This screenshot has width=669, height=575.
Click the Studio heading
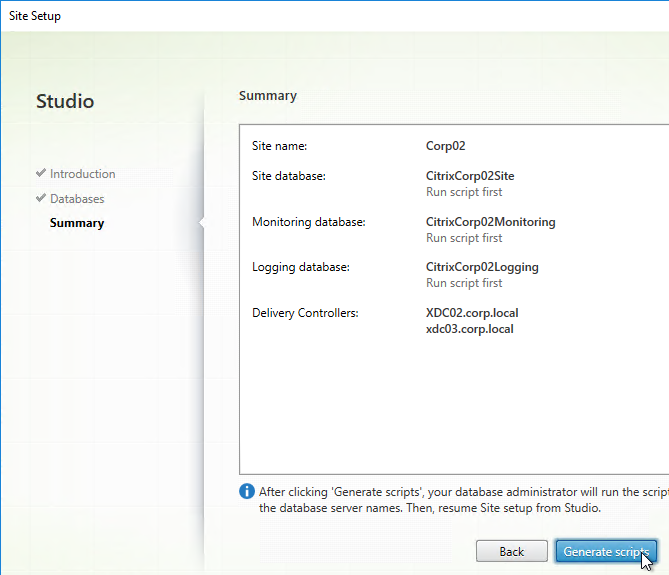[x=65, y=101]
